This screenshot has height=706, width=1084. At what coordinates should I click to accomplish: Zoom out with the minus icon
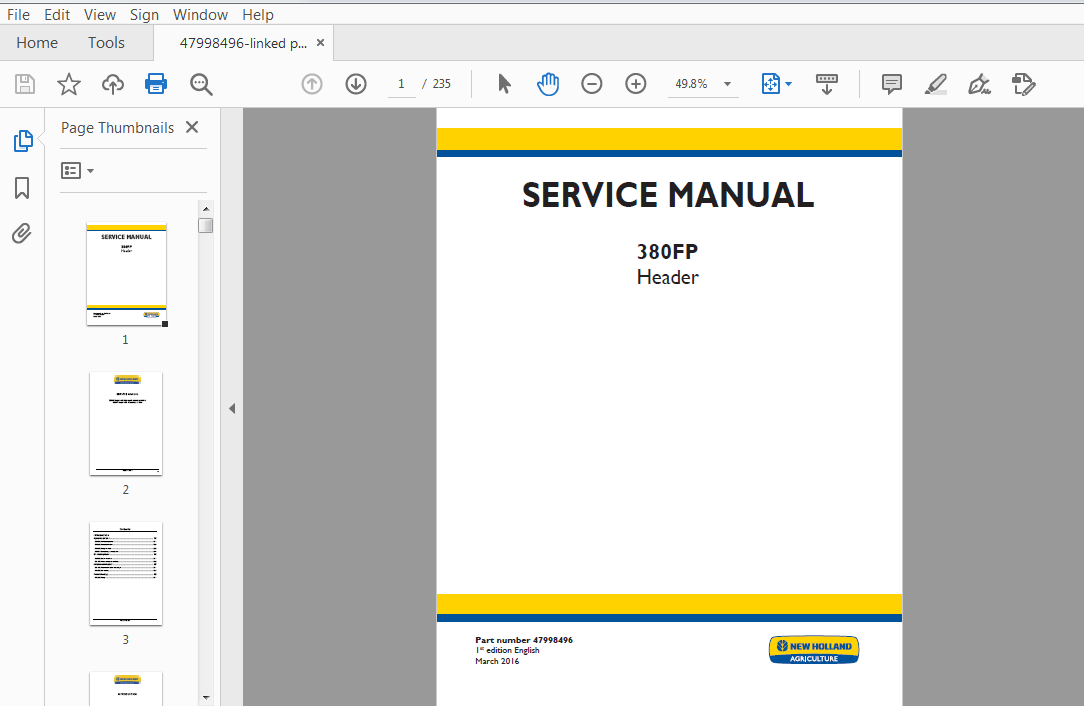592,84
